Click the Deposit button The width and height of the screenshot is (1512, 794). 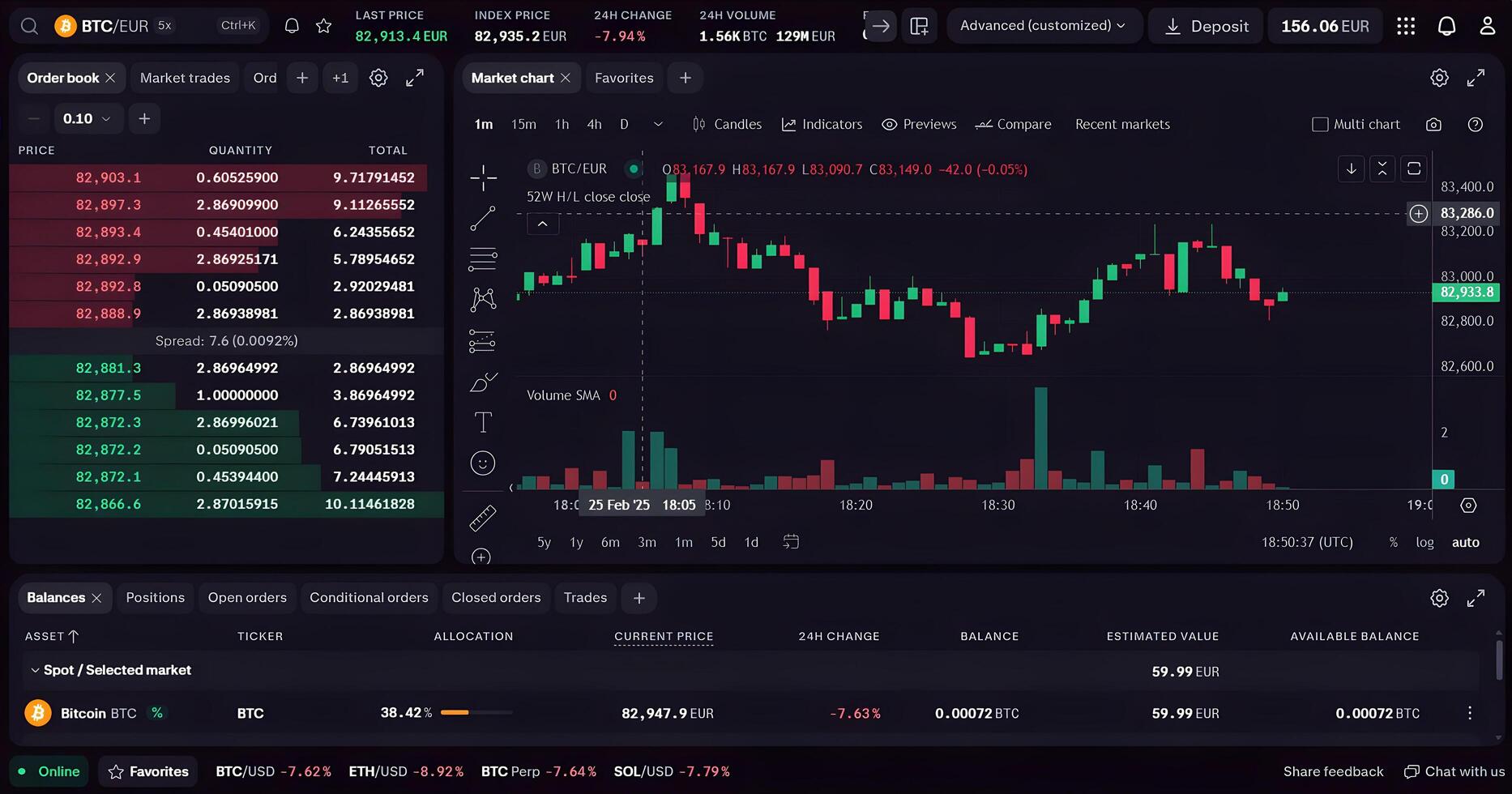coord(1206,26)
